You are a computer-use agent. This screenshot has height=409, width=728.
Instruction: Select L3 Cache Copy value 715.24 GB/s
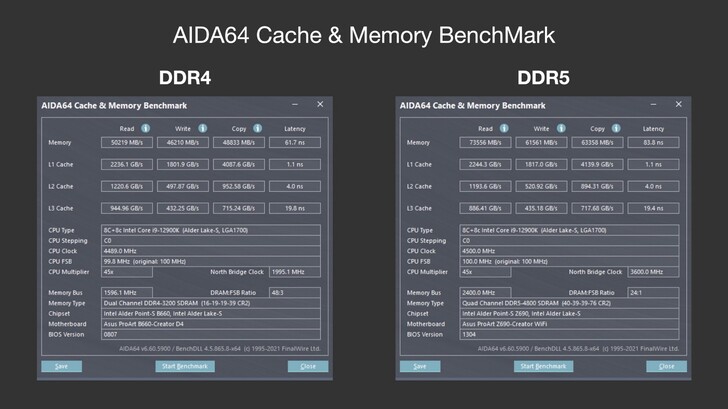239,208
